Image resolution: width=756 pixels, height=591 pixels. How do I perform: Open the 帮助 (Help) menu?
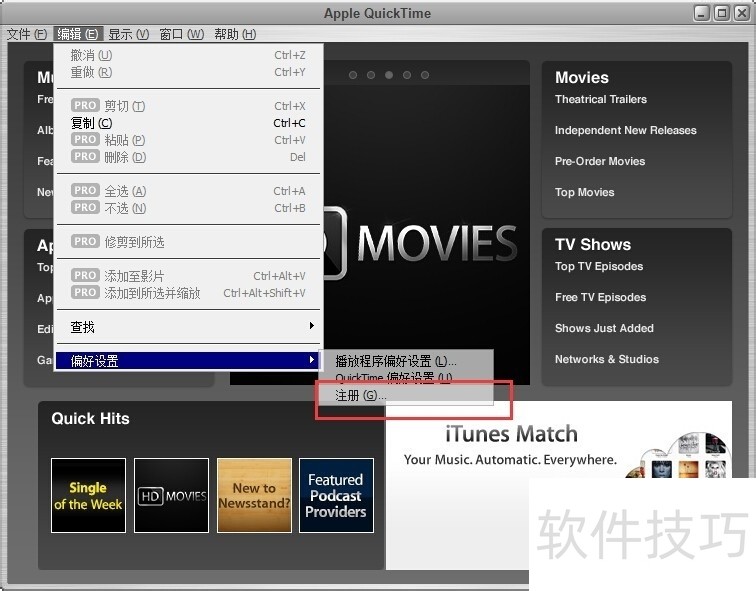tap(234, 34)
